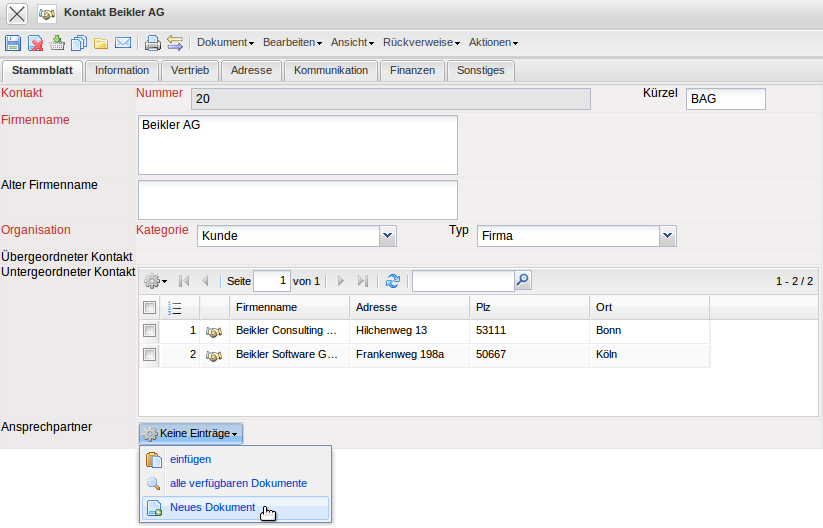Click the search magnifier icon in grid toolbar
Image resolution: width=823 pixels, height=528 pixels.
[522, 281]
